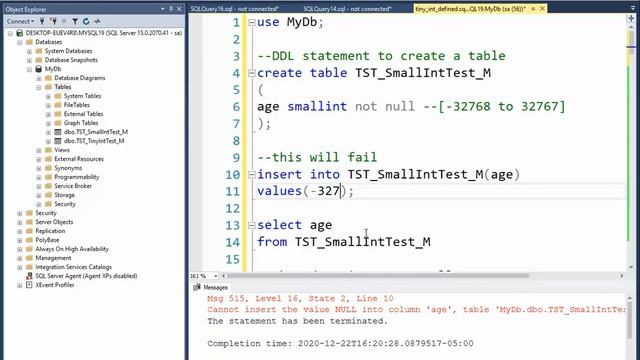The image size is (640, 360).
Task: Select the External Resources folder item
Action: pos(79,159)
